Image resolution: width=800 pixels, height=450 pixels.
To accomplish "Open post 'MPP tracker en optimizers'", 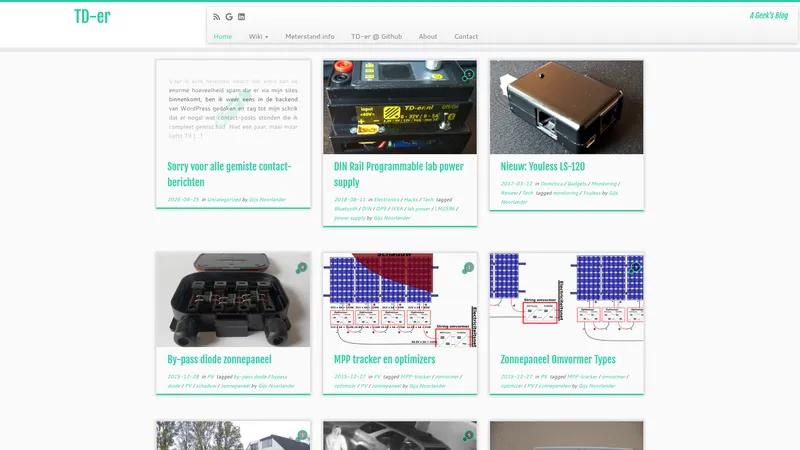I will (384, 359).
